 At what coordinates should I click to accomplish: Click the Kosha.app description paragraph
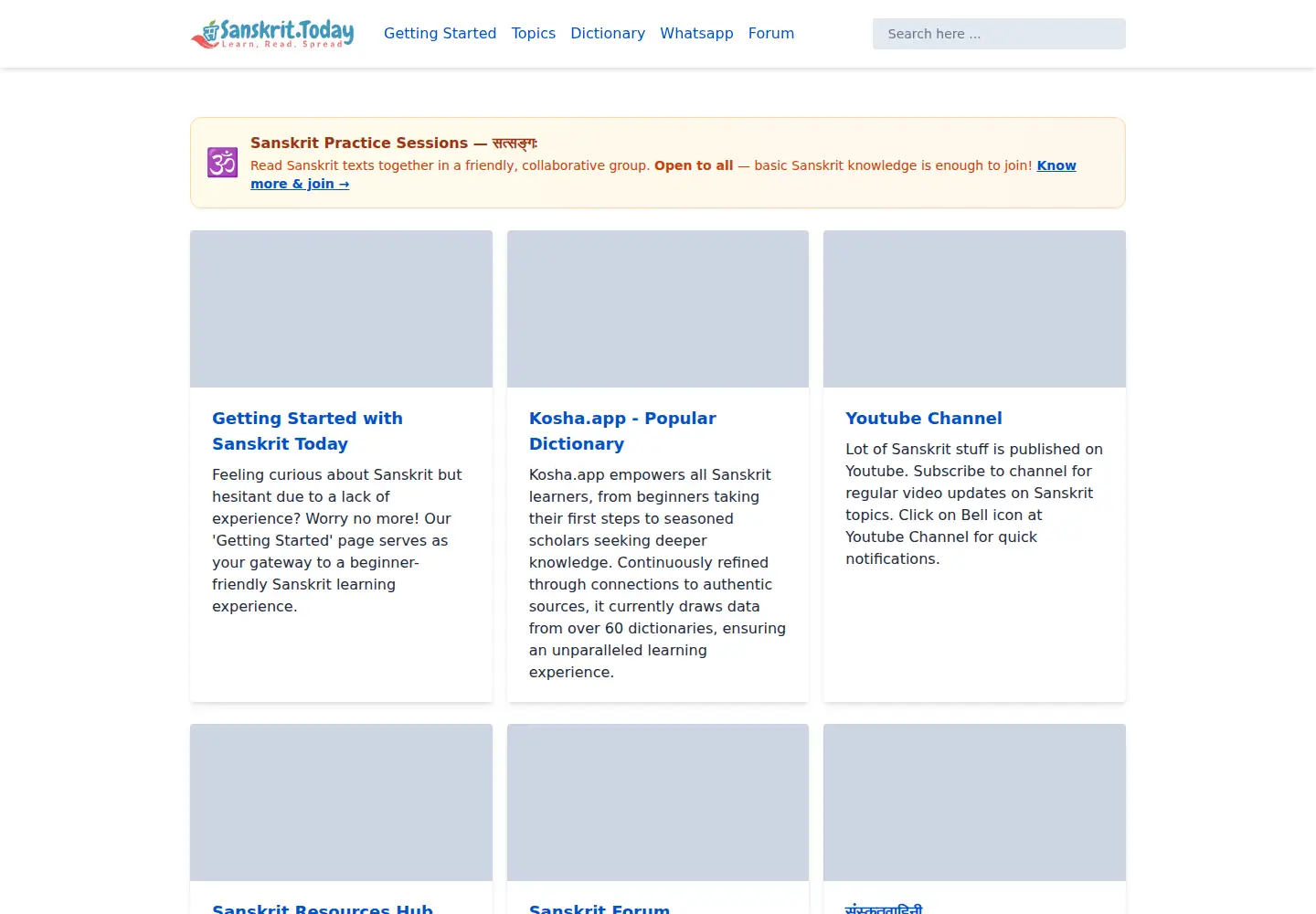pos(658,573)
